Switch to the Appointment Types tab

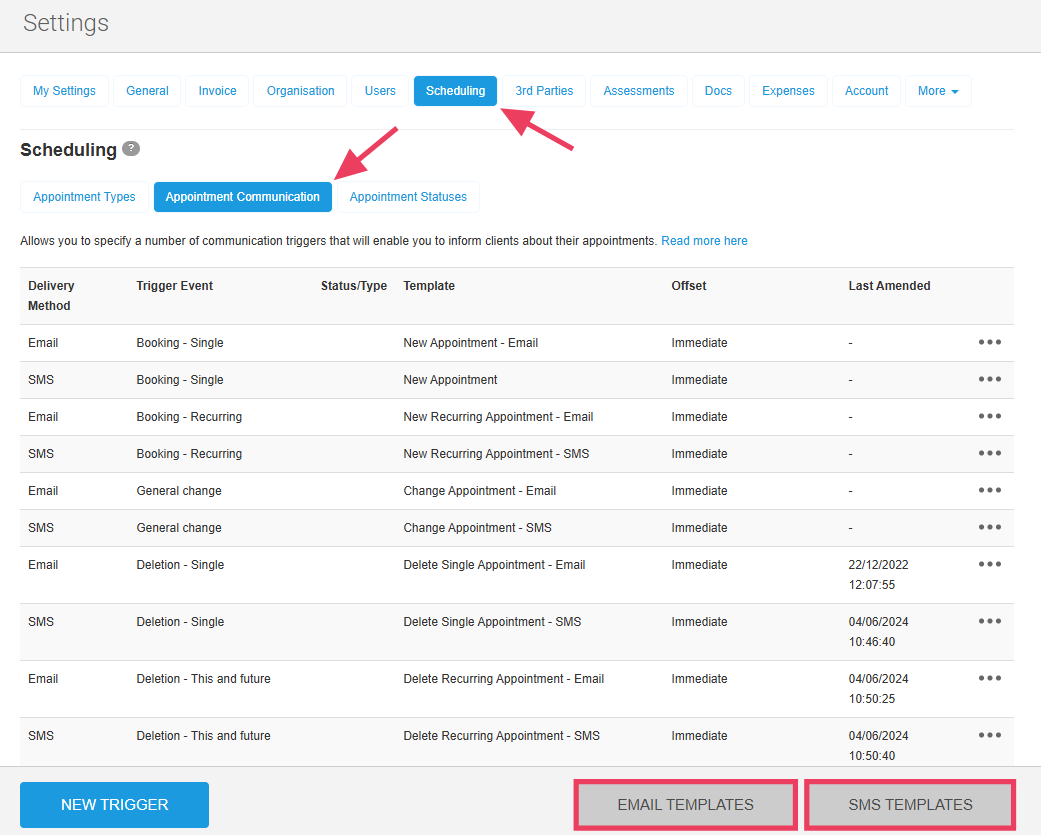[84, 197]
